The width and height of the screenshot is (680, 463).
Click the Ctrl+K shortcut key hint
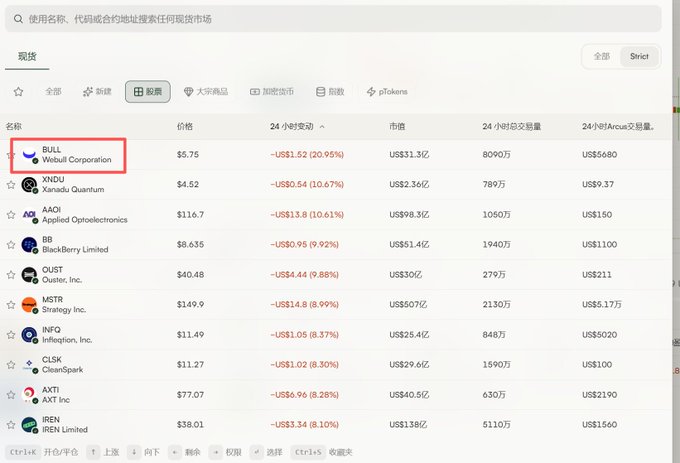tap(23, 452)
